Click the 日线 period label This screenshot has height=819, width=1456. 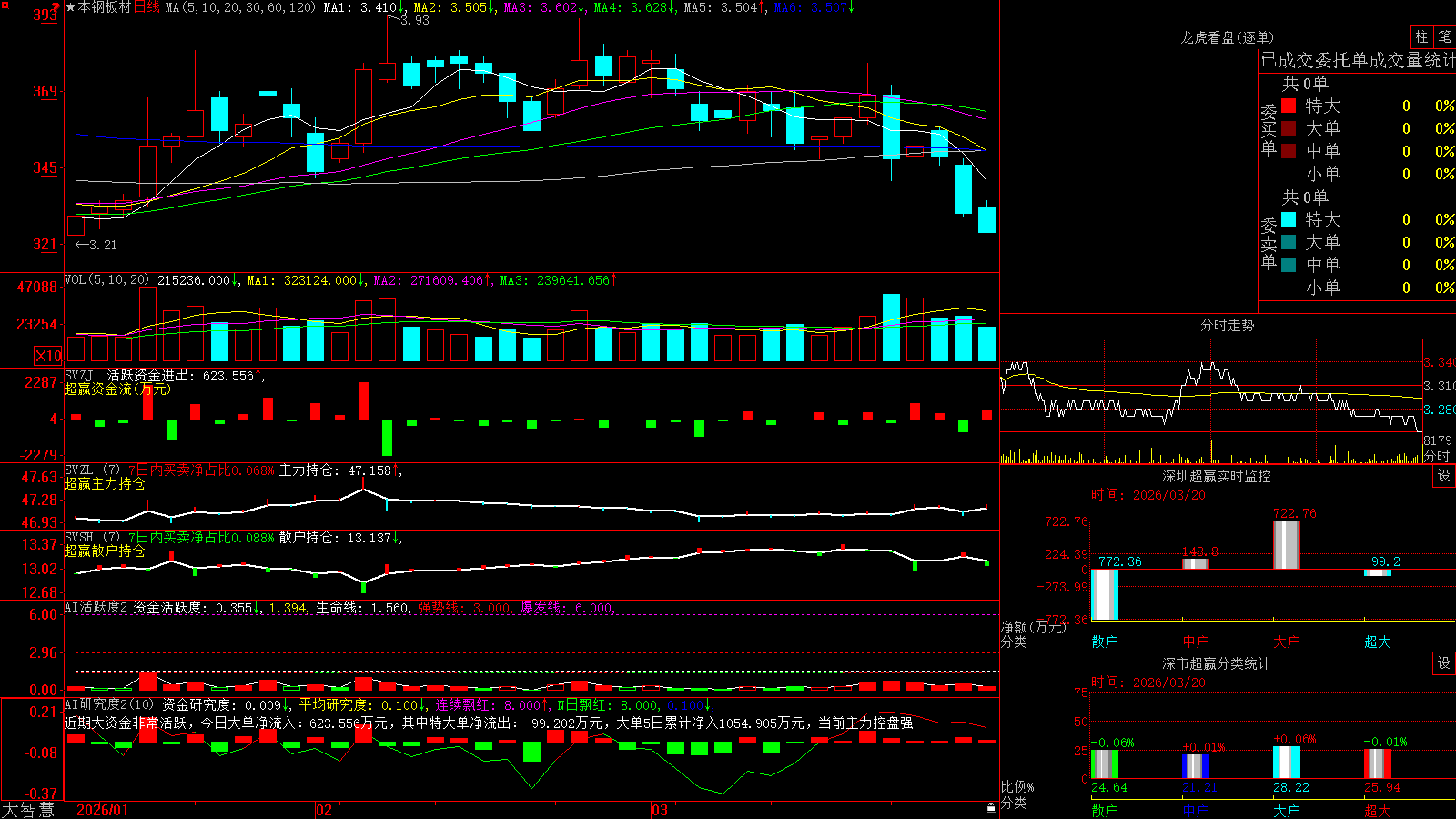(147, 7)
